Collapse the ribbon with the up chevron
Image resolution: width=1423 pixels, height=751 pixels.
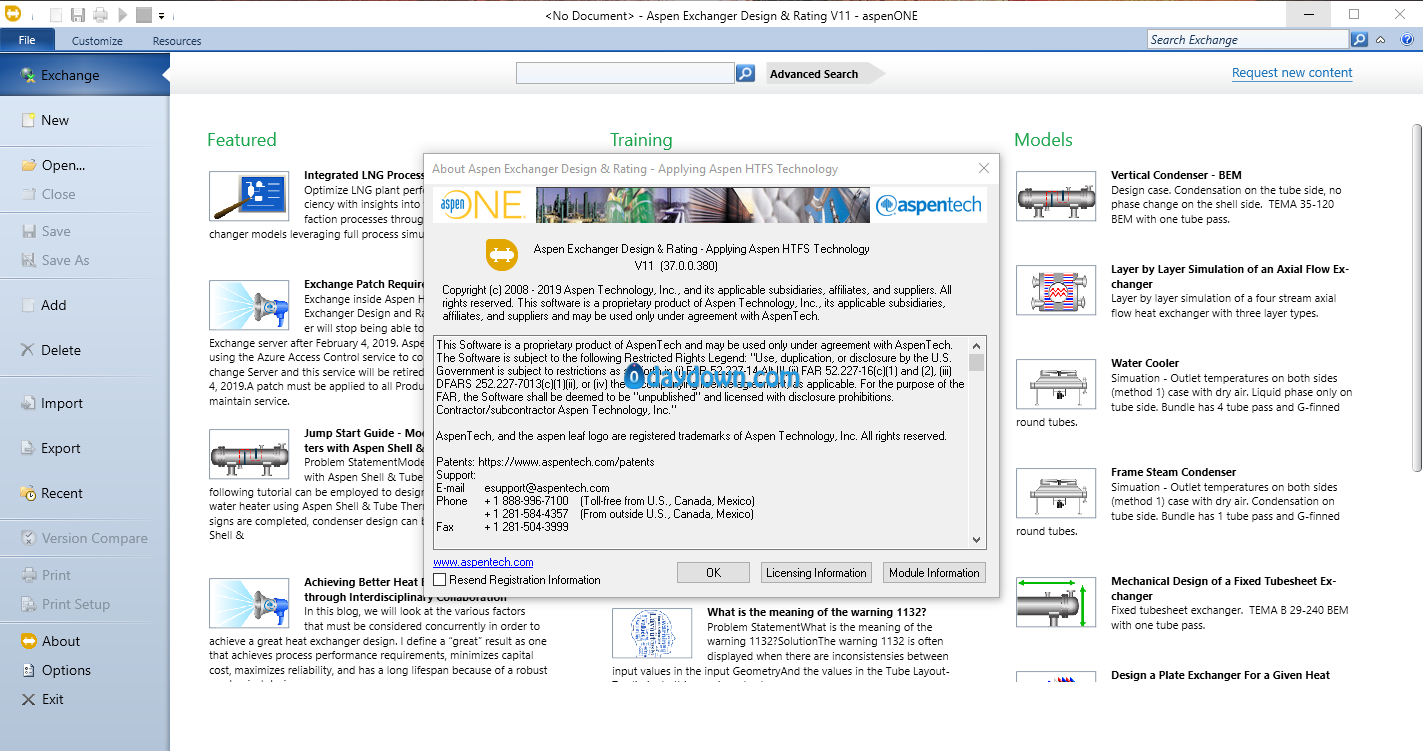point(1381,40)
